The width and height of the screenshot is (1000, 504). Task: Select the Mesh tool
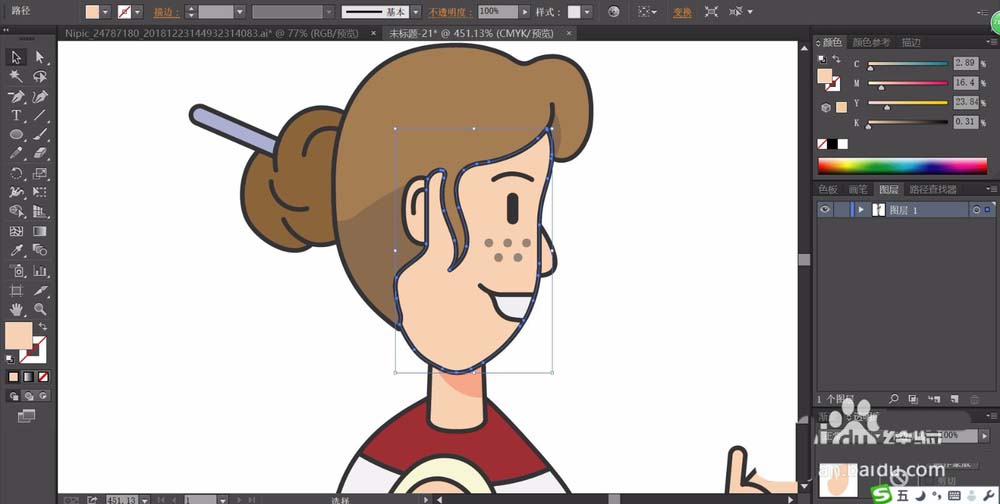click(16, 232)
